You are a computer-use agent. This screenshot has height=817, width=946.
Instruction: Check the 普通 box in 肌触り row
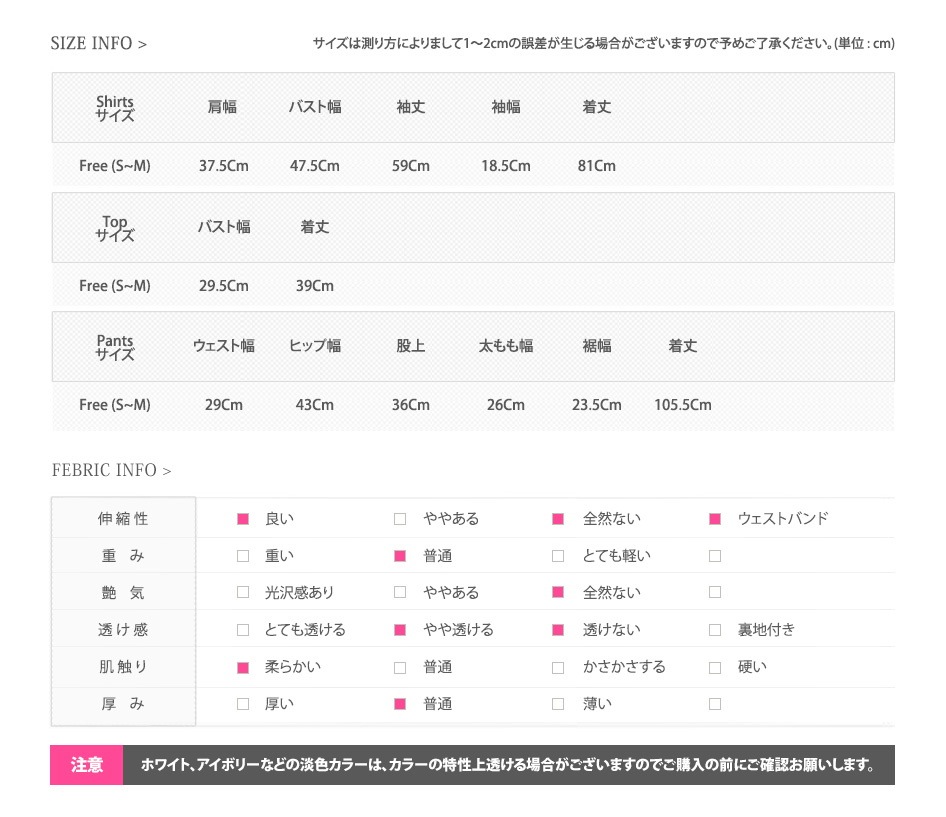(400, 667)
